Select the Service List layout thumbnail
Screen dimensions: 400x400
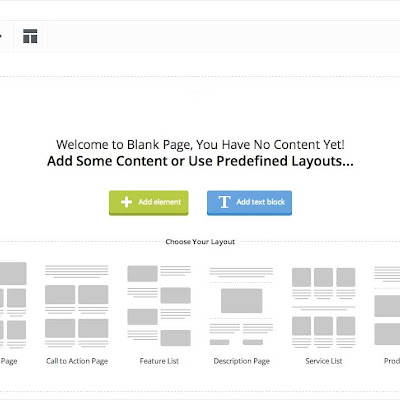click(324, 307)
